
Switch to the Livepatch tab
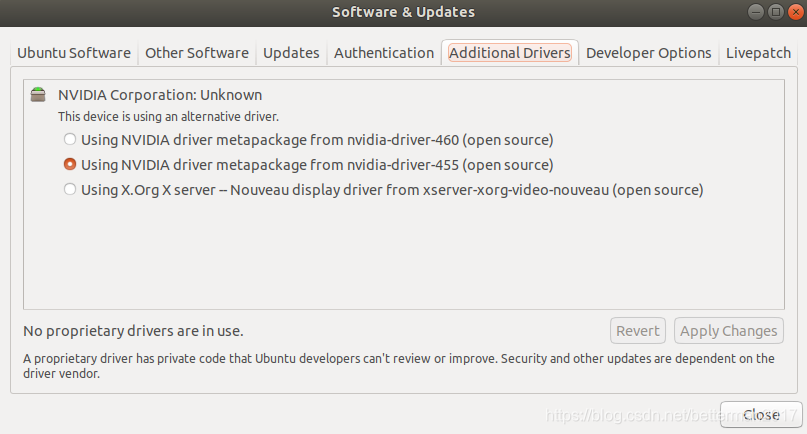pyautogui.click(x=758, y=53)
